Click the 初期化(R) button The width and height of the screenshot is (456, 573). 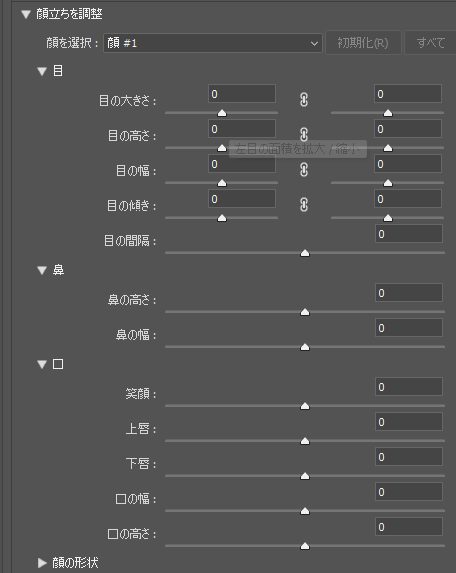click(363, 43)
